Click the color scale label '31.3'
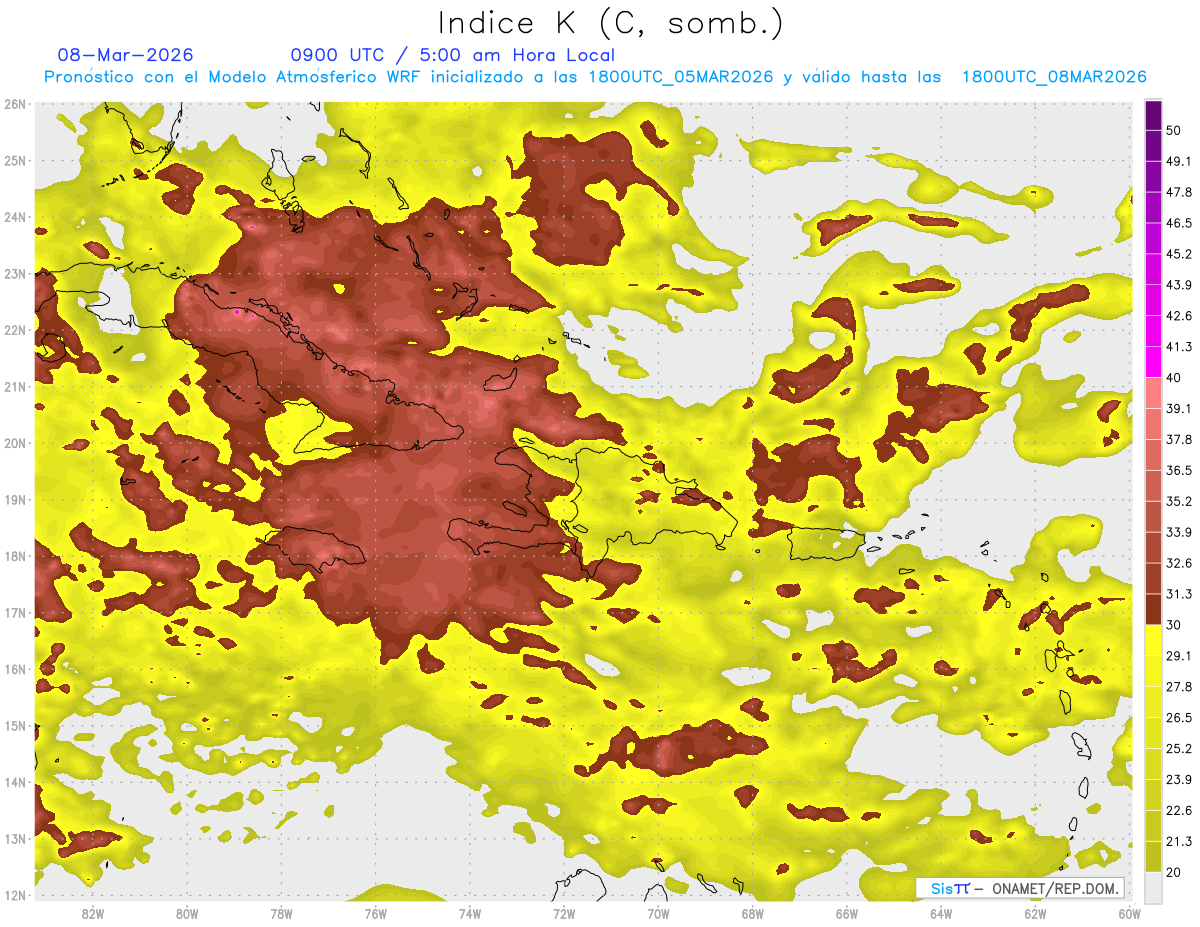This screenshot has height=927, width=1200. coord(1178,594)
